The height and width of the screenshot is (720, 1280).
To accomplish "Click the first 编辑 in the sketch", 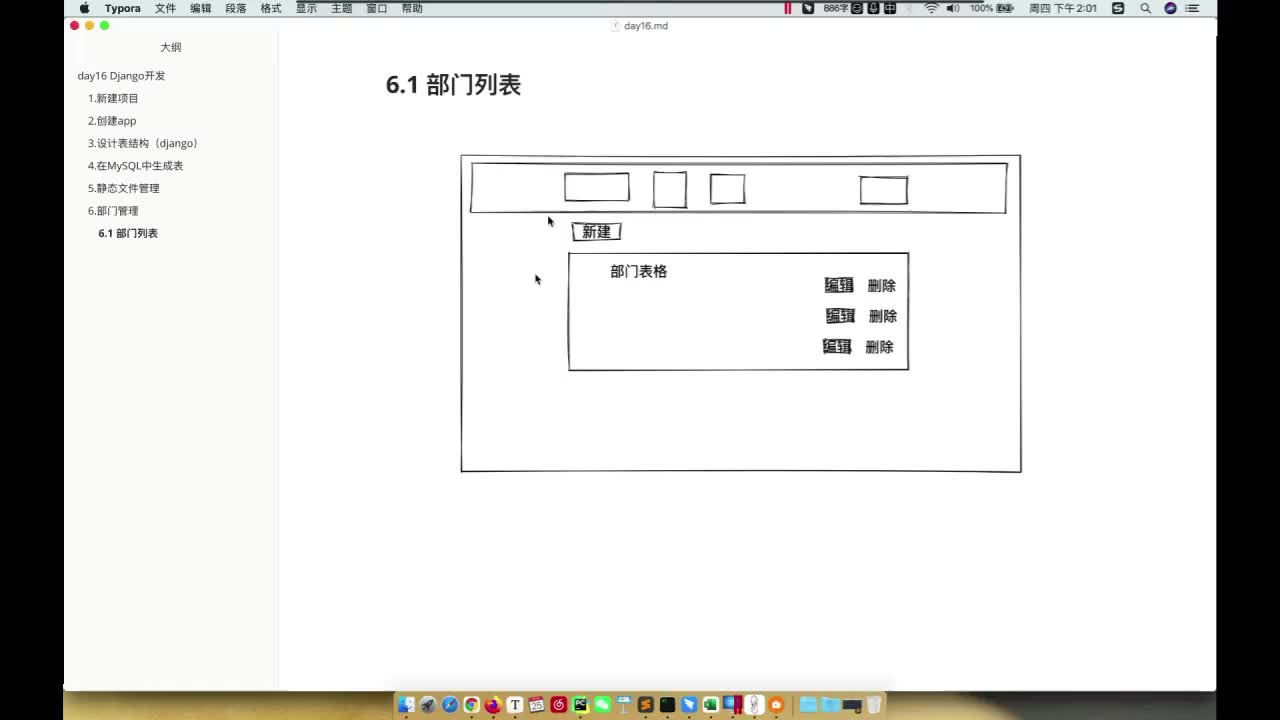I will (x=839, y=285).
